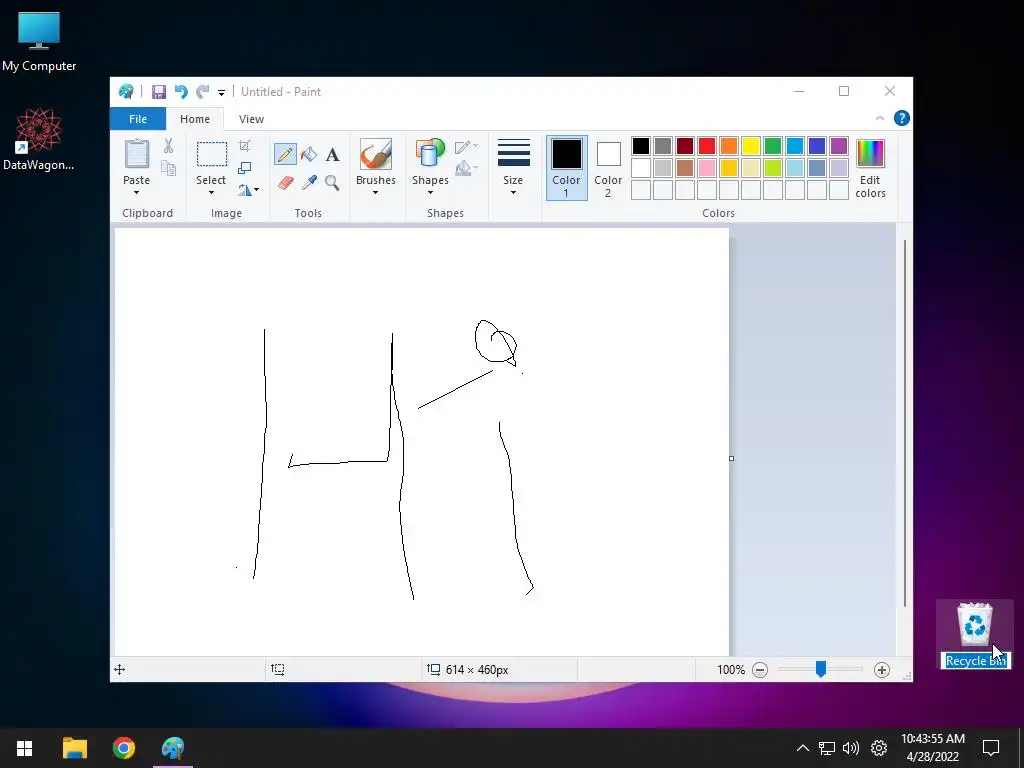Open the notification center icon
1024x768 pixels.
pyautogui.click(x=991, y=748)
